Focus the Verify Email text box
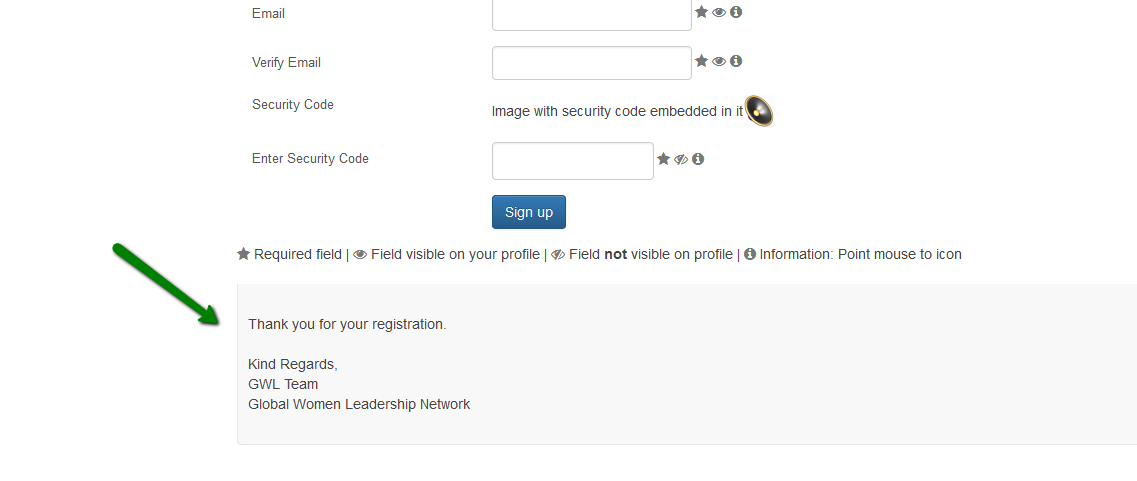The width and height of the screenshot is (1137, 481). pyautogui.click(x=592, y=63)
